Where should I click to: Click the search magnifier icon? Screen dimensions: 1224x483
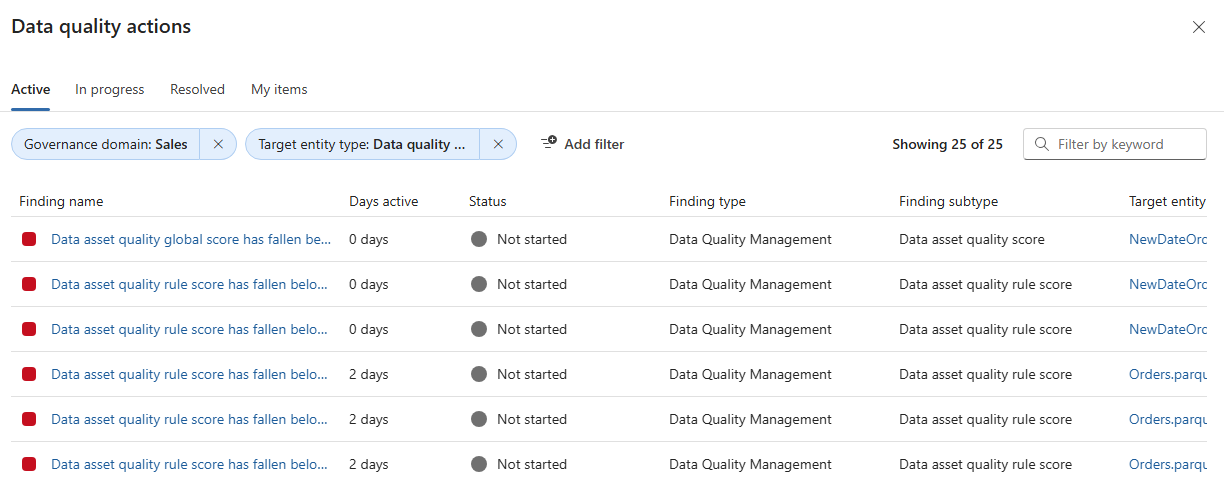[x=1041, y=144]
